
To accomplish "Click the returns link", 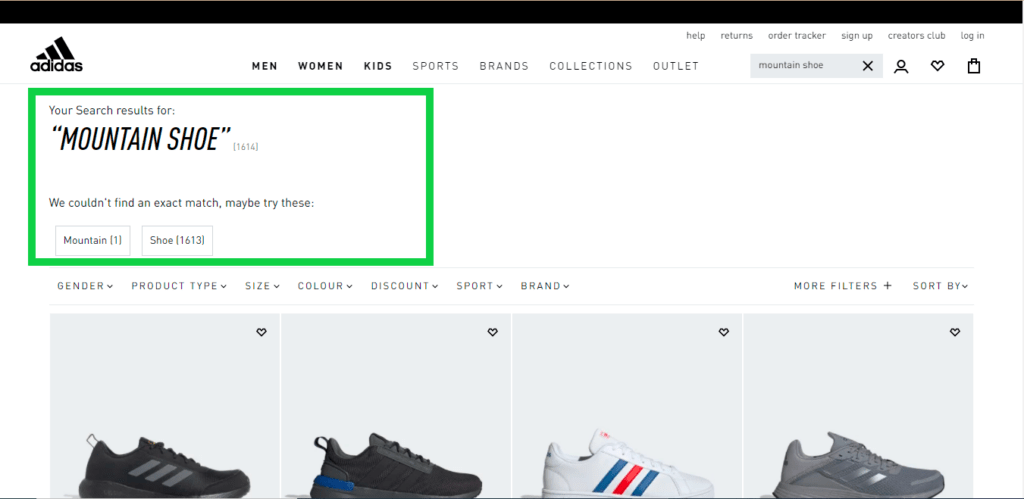I will [x=737, y=36].
